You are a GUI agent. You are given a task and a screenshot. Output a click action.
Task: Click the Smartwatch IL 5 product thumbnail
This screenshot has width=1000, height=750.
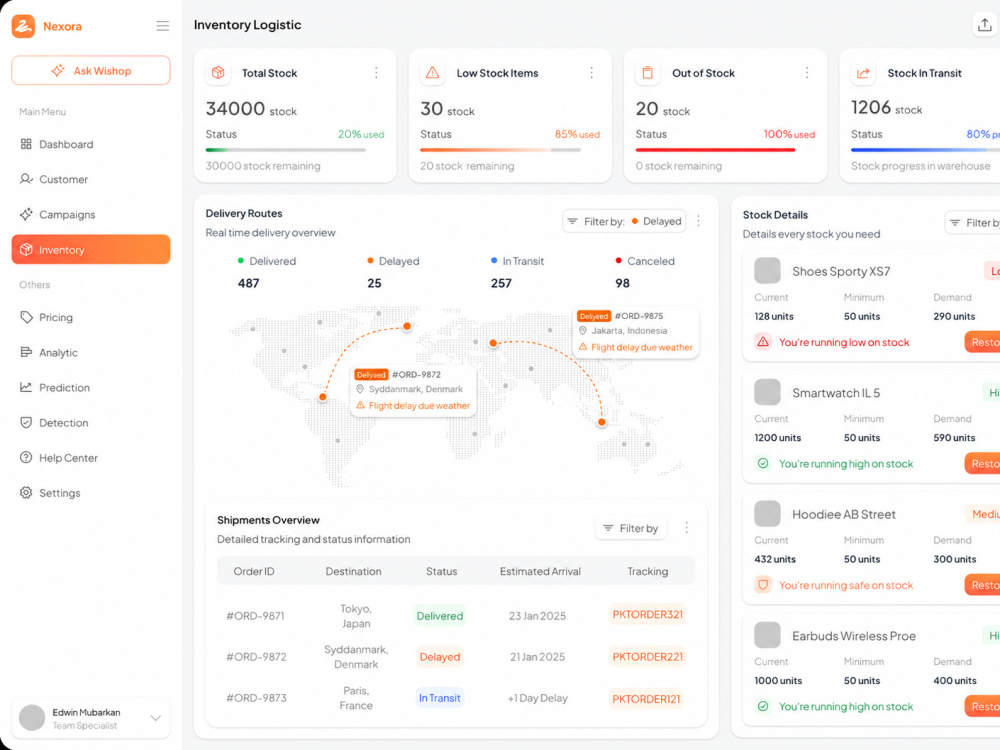pos(767,392)
